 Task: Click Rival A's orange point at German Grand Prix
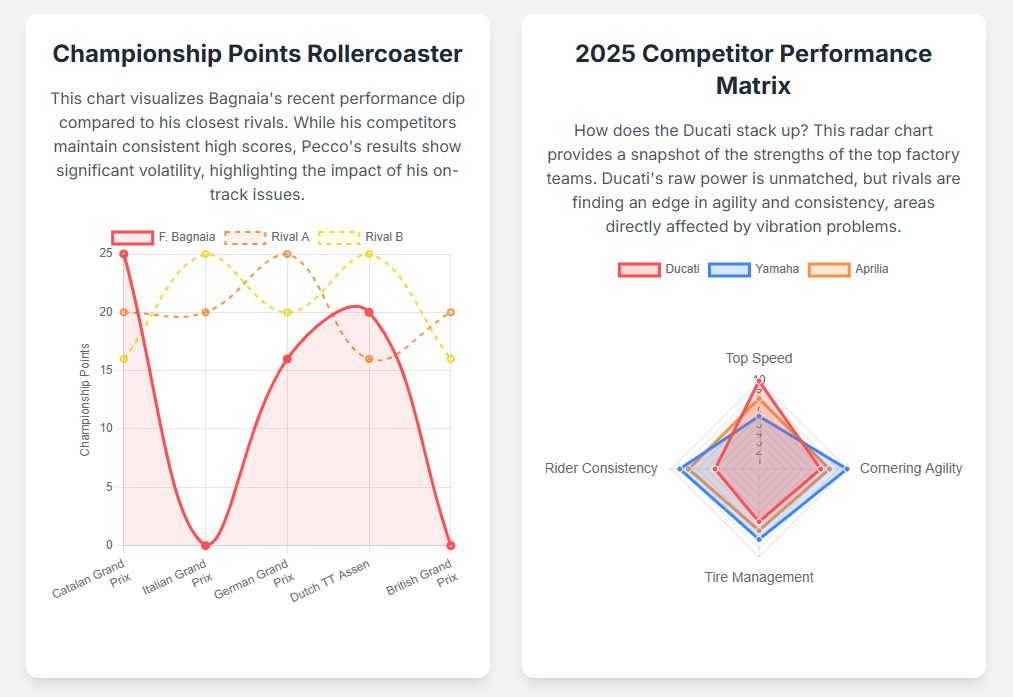coord(287,254)
